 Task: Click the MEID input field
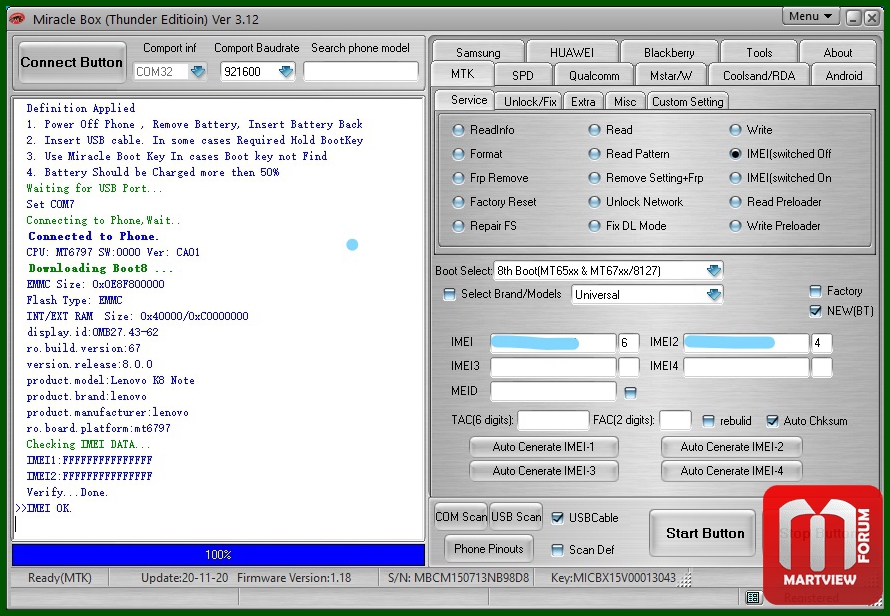(553, 391)
